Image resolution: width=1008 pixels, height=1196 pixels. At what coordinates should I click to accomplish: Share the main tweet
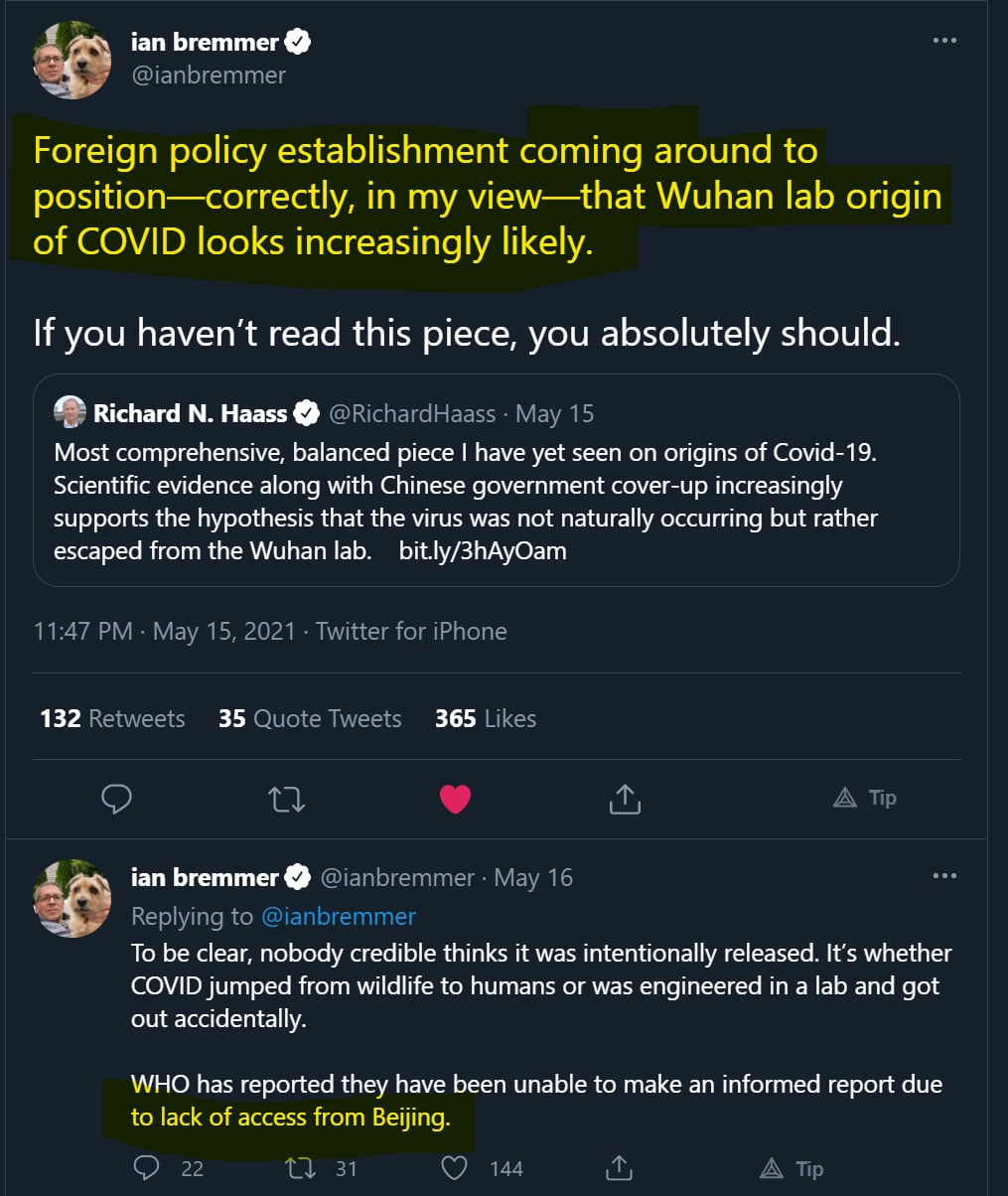pos(624,799)
